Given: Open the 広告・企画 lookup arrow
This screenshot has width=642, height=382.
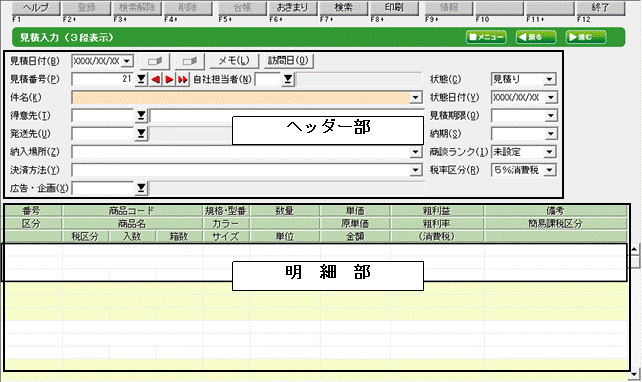Looking at the screenshot, I should (141, 188).
